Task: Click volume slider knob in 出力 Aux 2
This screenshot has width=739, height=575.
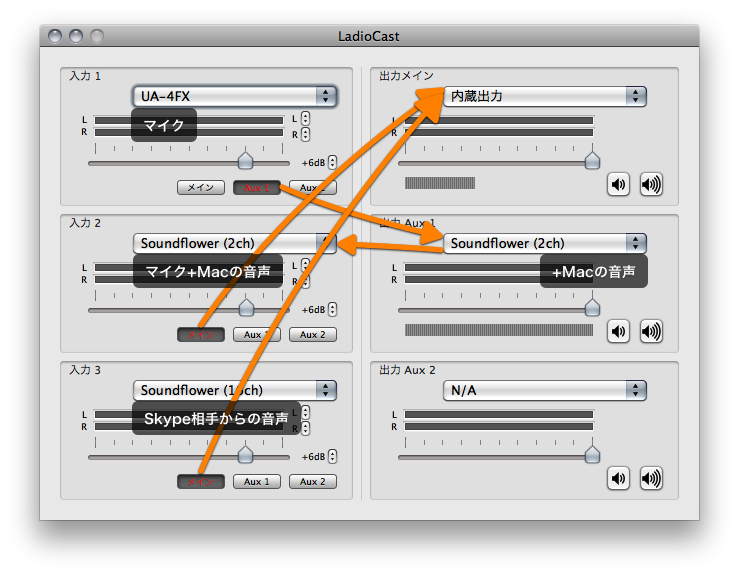Action: 592,454
